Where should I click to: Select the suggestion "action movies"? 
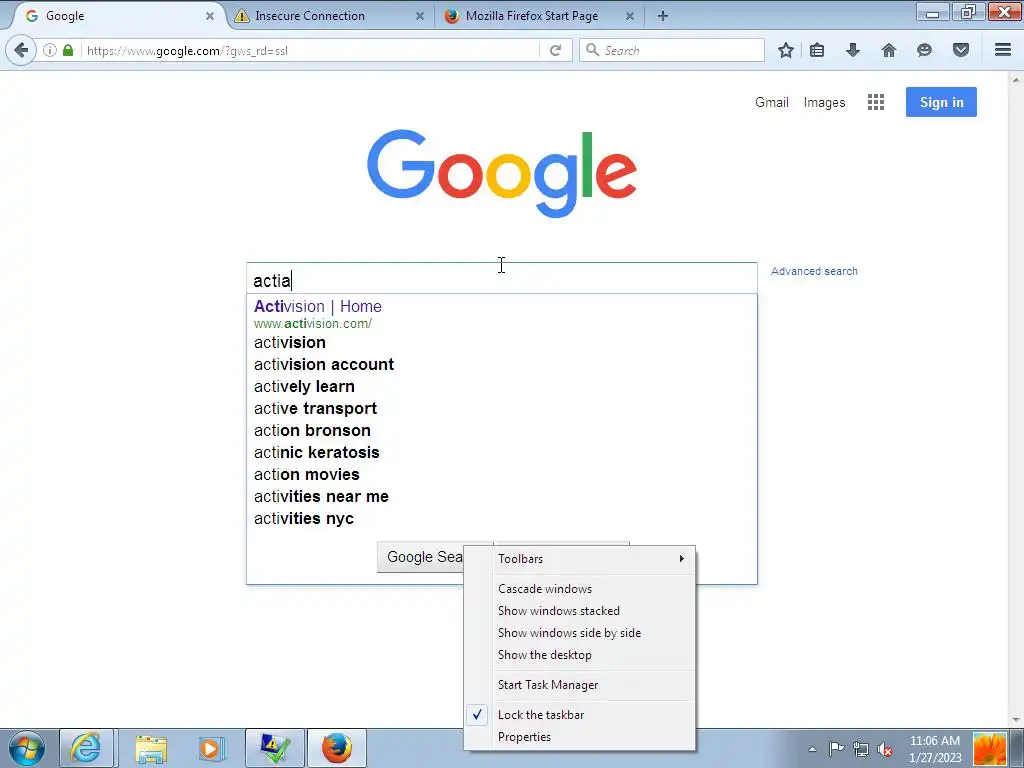click(502, 475)
